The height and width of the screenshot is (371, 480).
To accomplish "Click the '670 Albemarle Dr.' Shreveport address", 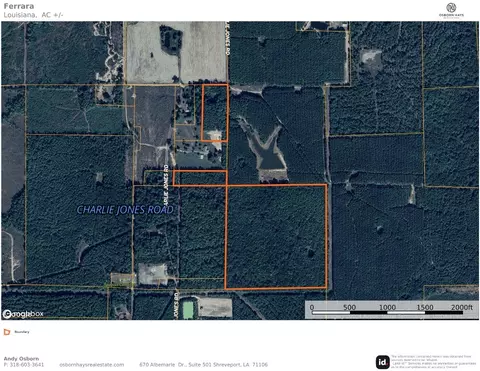I will coord(203,365).
